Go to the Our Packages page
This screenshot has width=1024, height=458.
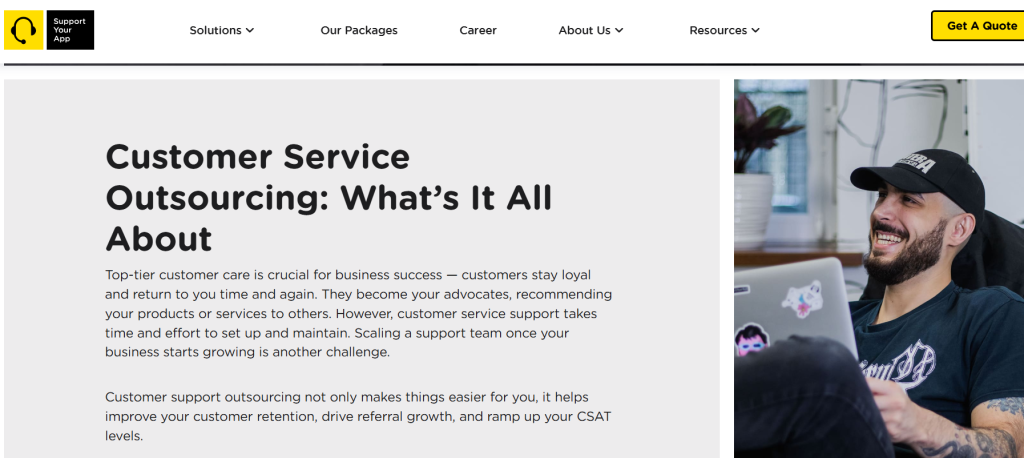coord(359,30)
